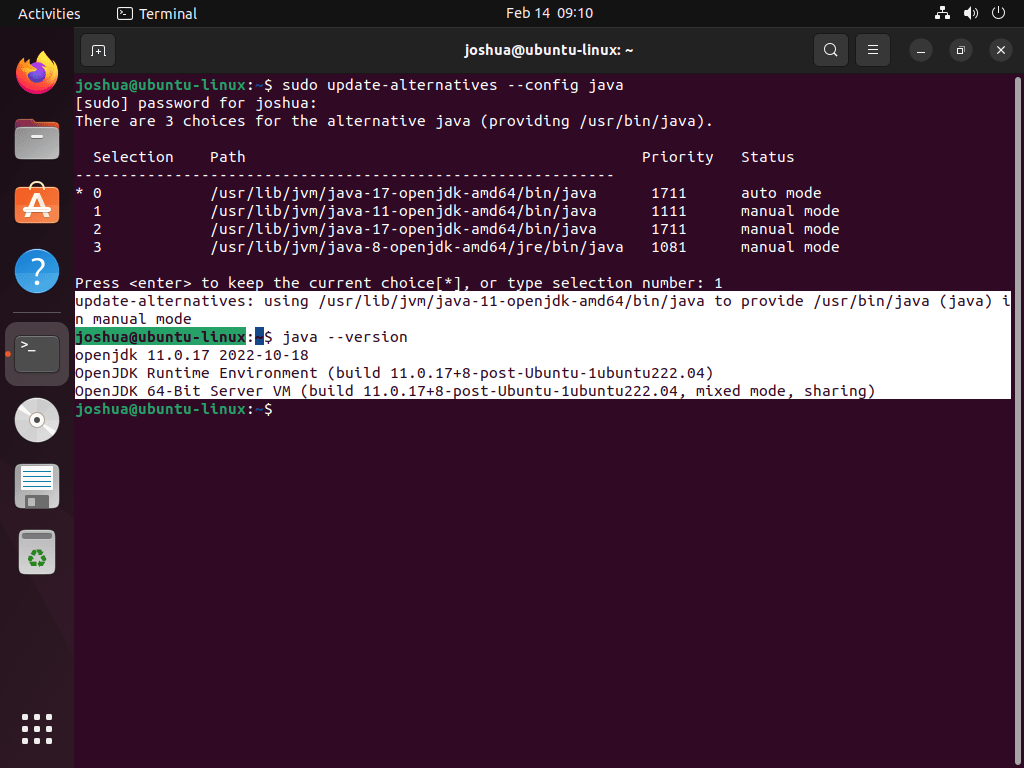Screen dimensions: 1024x768
Task: Show Applications using the grid icon
Action: point(36,729)
